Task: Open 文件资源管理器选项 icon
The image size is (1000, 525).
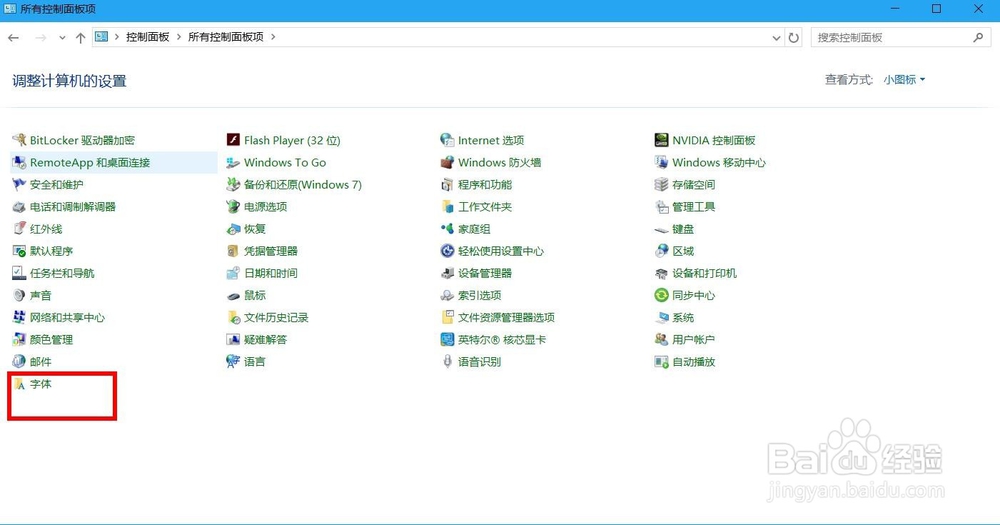Action: click(x=447, y=317)
